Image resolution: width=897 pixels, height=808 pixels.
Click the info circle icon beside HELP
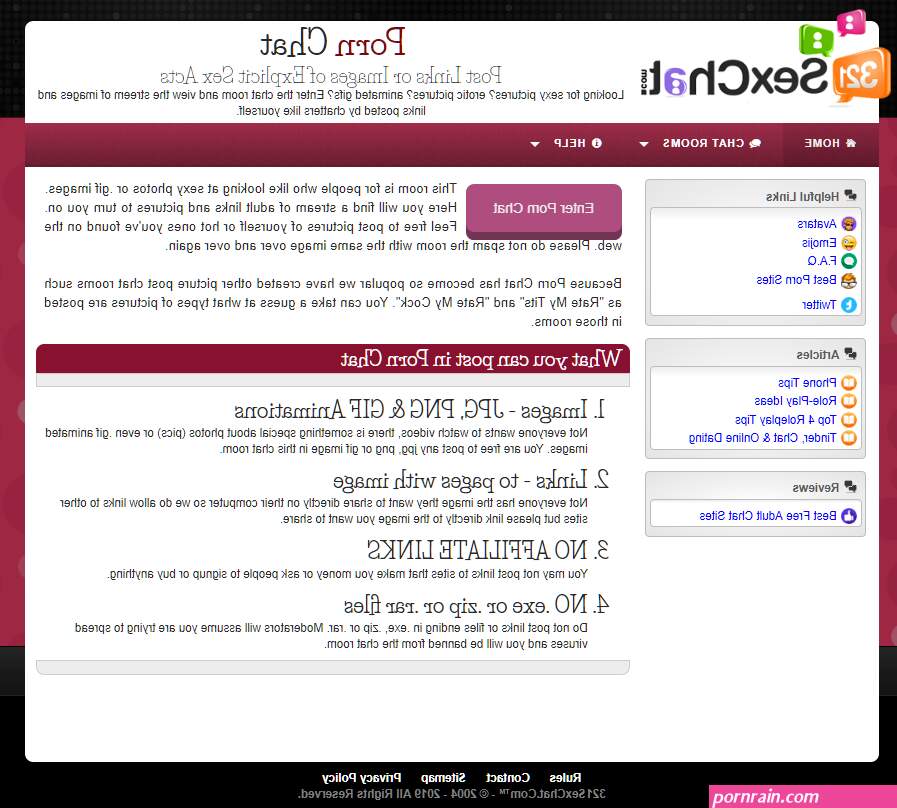point(597,143)
